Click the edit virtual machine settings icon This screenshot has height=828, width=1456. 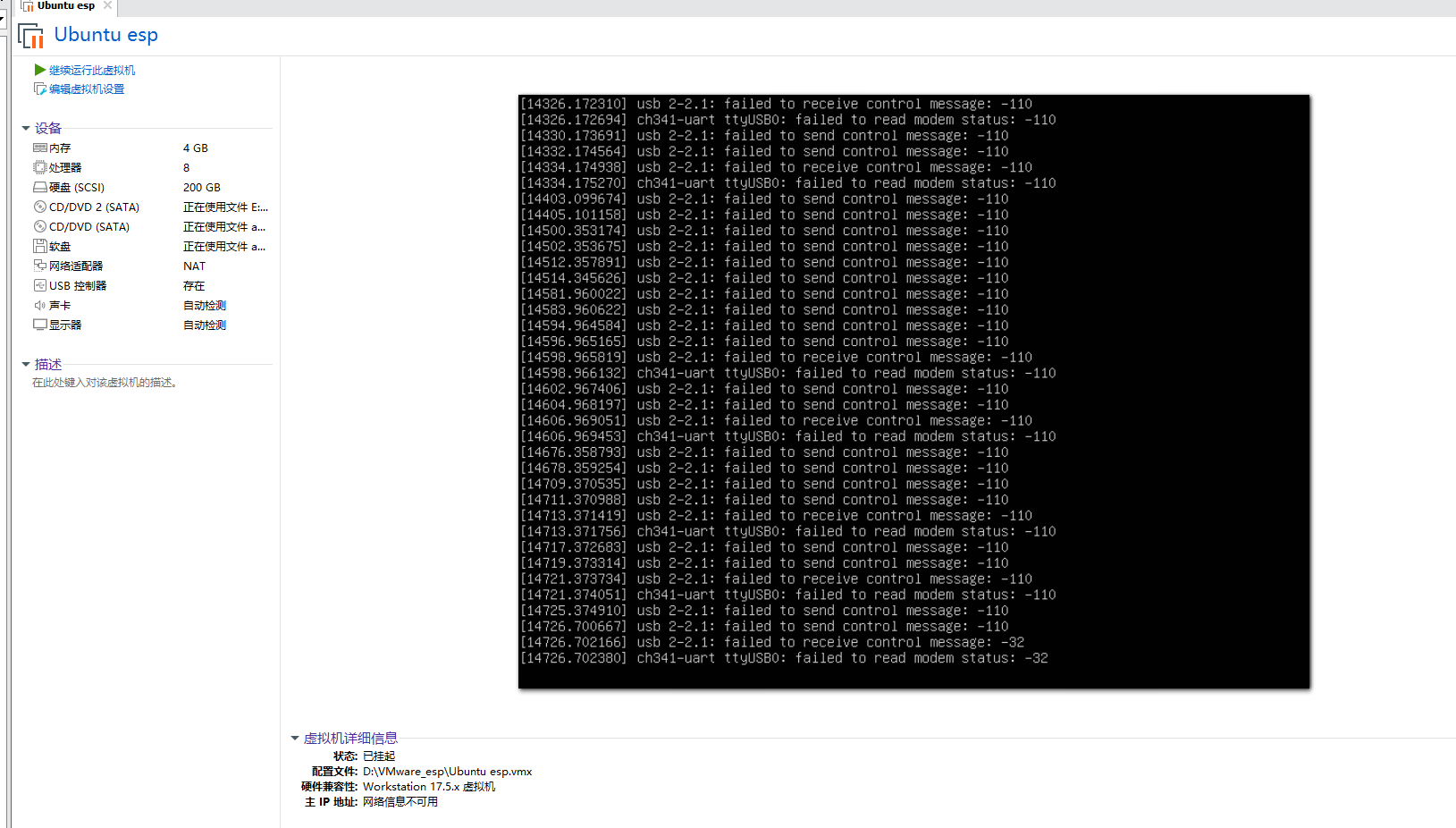[39, 89]
